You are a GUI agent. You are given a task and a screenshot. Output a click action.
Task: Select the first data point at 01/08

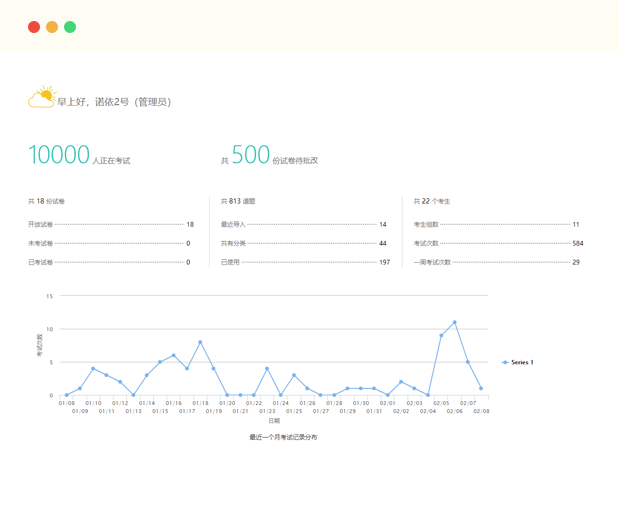[66, 395]
